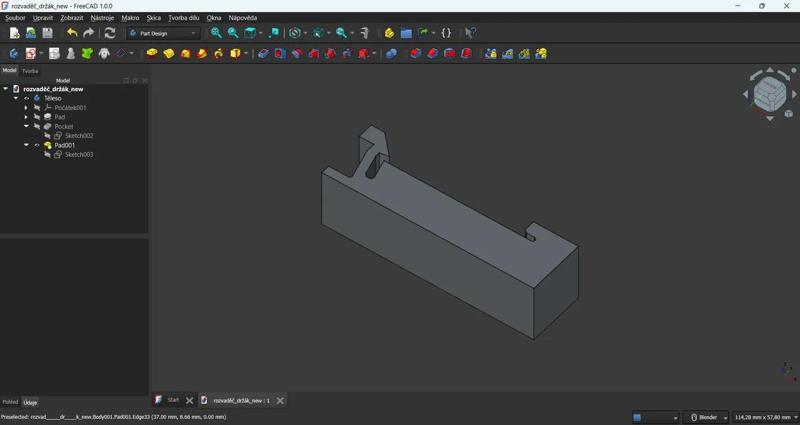Click the MultiTransform icon
This screenshot has width=800, height=425.
point(541,54)
